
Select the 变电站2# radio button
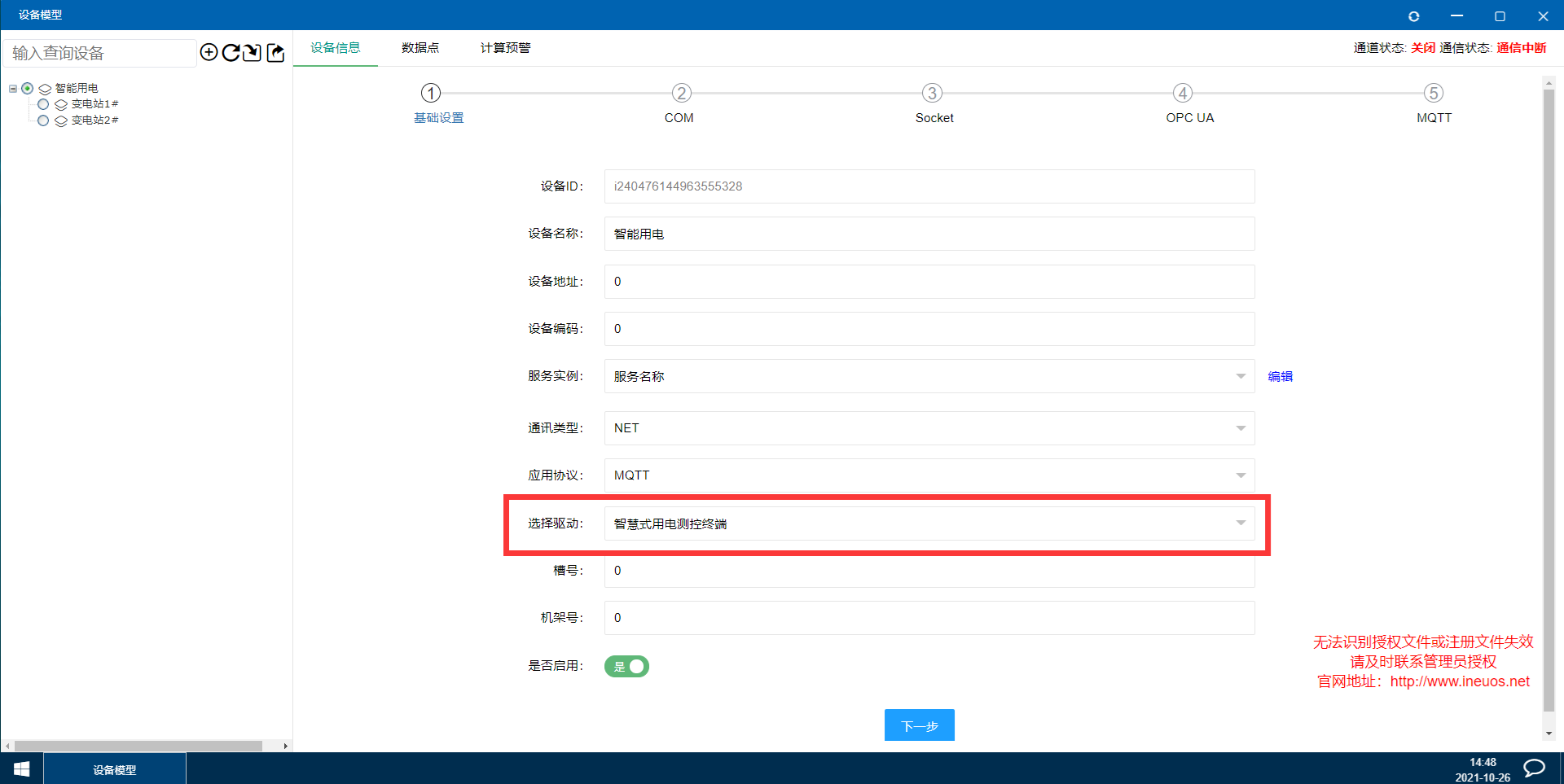(x=43, y=120)
